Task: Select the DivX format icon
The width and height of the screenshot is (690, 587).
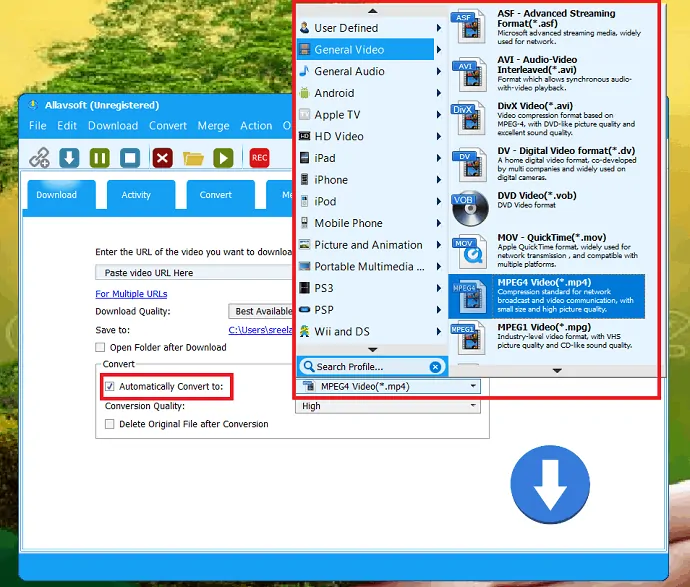Action: pos(469,118)
